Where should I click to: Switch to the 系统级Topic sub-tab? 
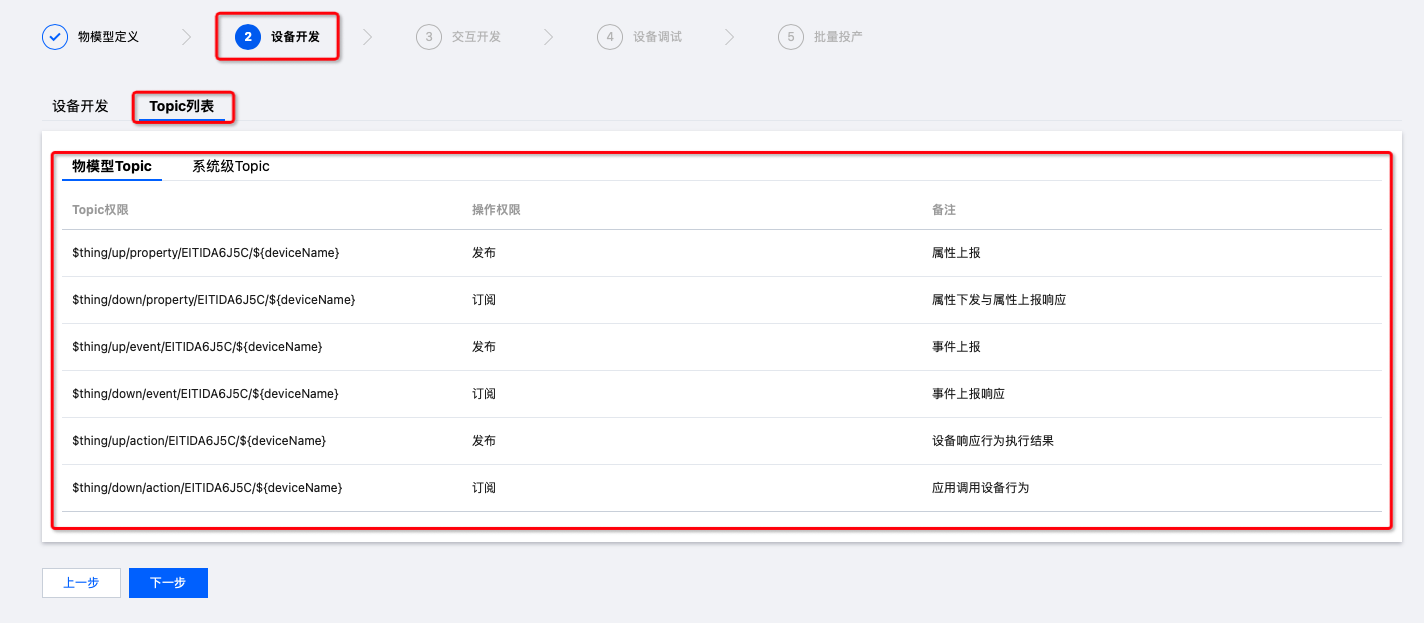(231, 166)
